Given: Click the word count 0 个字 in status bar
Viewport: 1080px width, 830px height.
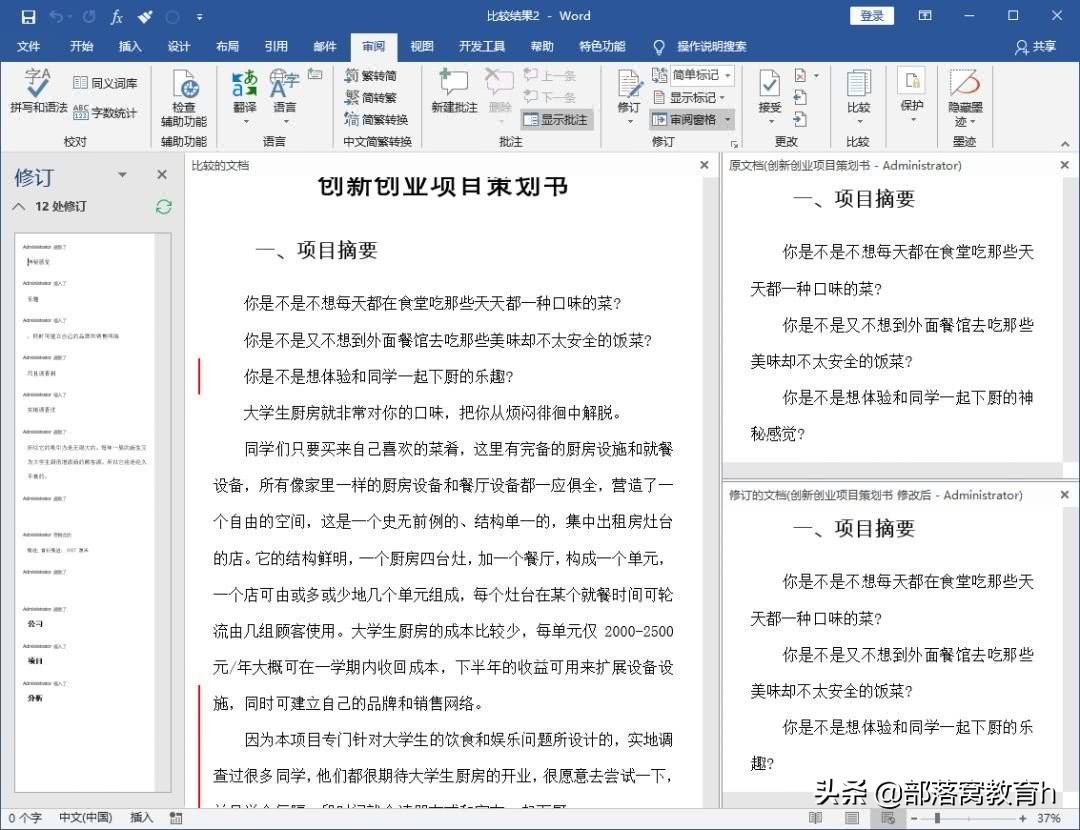Looking at the screenshot, I should [25, 818].
